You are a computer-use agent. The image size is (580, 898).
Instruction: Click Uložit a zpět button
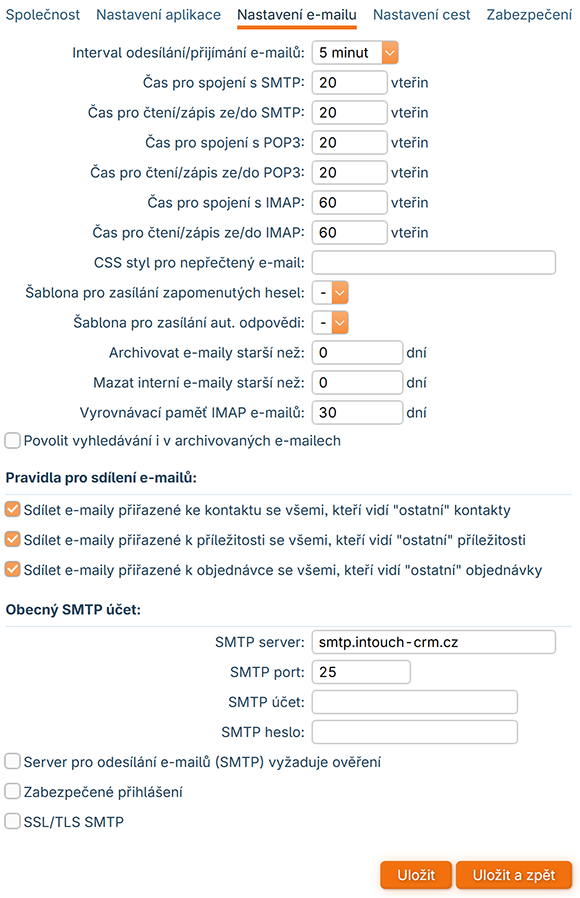click(x=514, y=875)
